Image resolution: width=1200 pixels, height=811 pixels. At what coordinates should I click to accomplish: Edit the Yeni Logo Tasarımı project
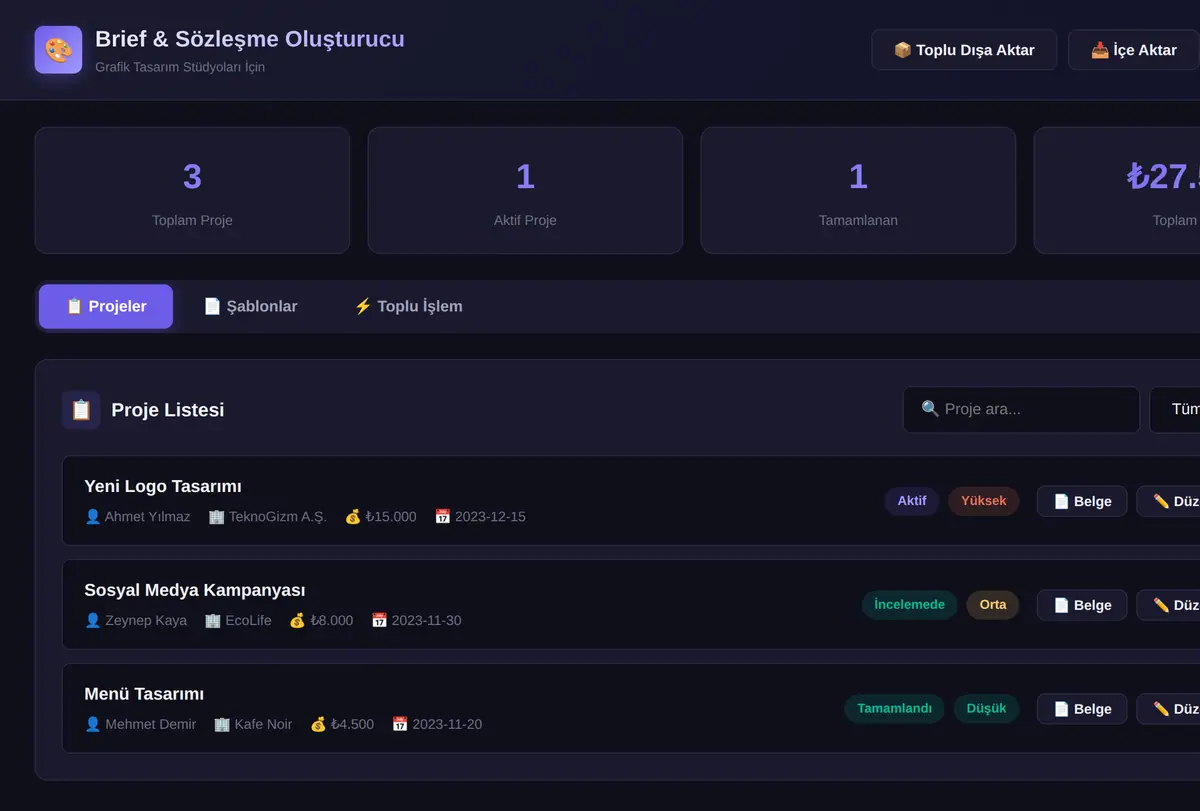click(x=1169, y=501)
